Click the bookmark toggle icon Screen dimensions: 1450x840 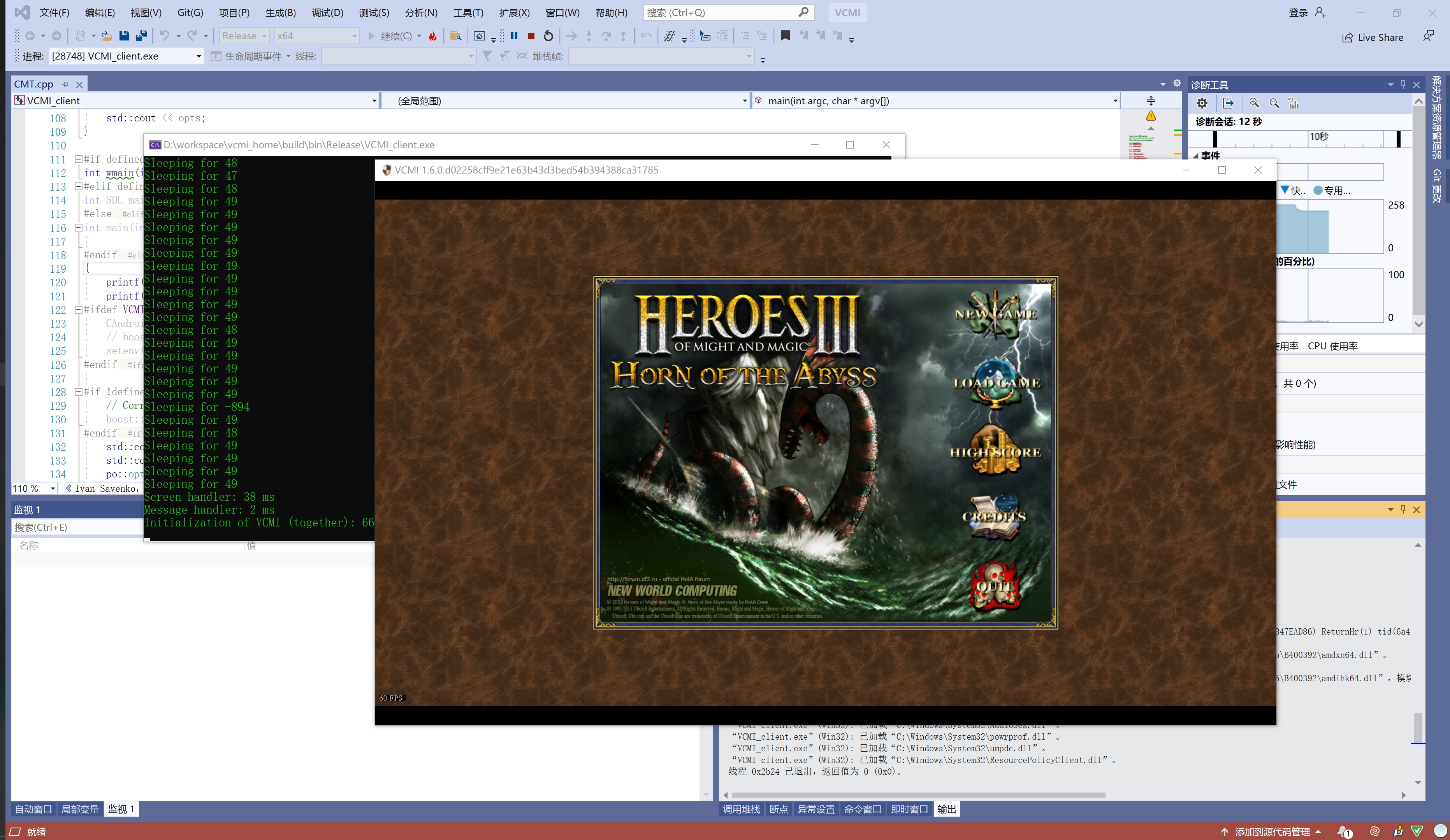(786, 36)
